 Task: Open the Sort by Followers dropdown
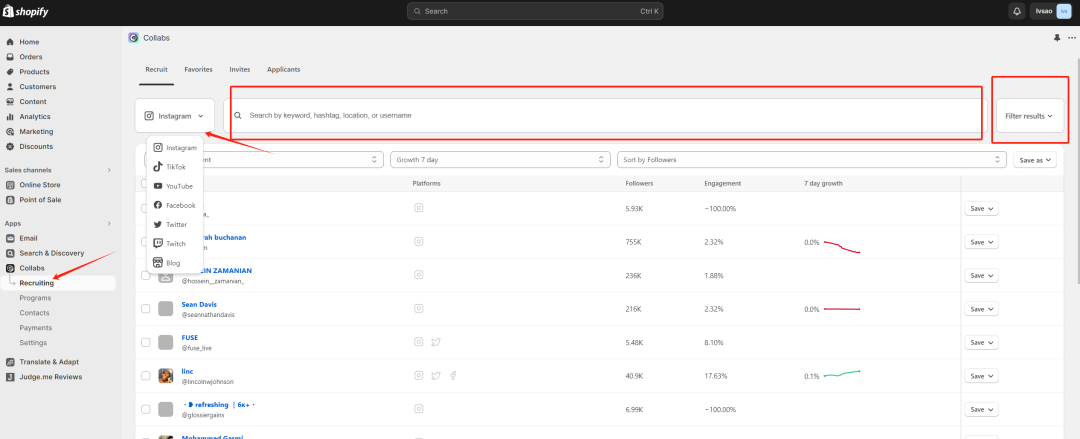click(811, 159)
